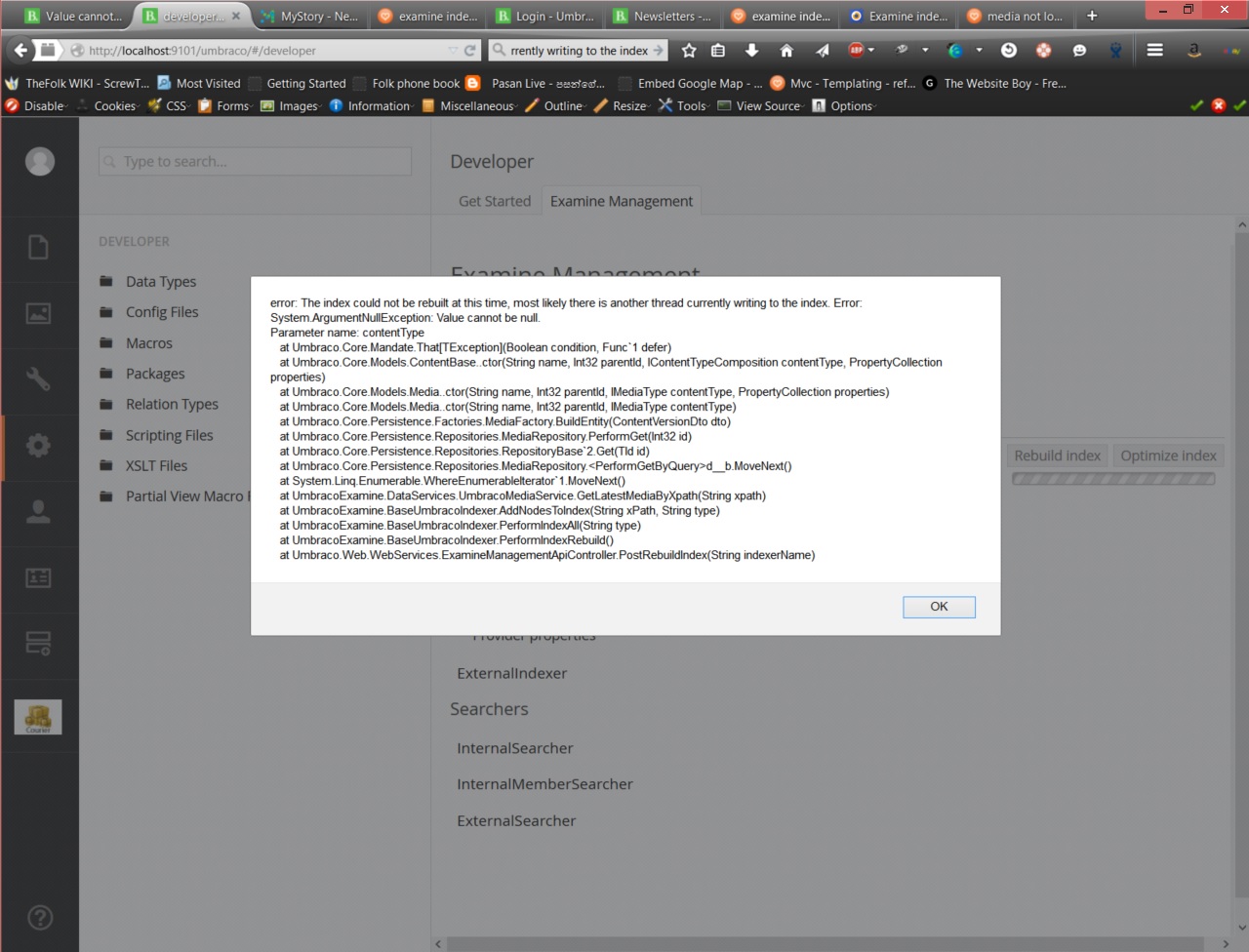Open the XSLT Files tree folder
Viewport: 1249px width, 952px height.
(156, 465)
